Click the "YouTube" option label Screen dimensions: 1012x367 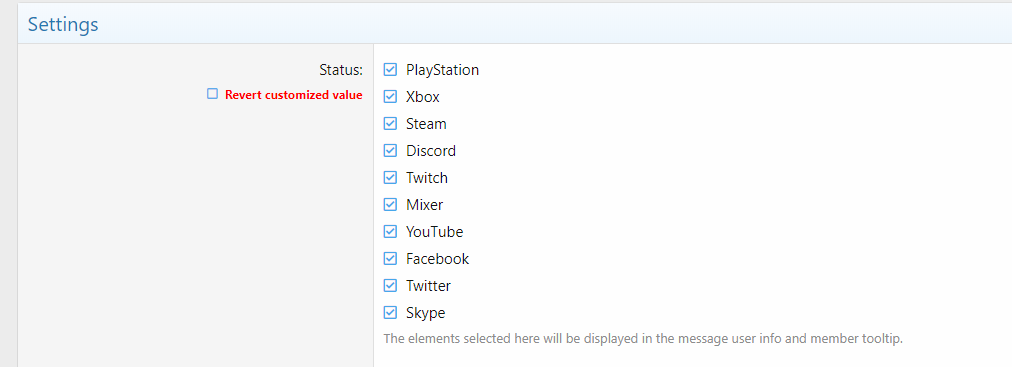pyautogui.click(x=434, y=232)
